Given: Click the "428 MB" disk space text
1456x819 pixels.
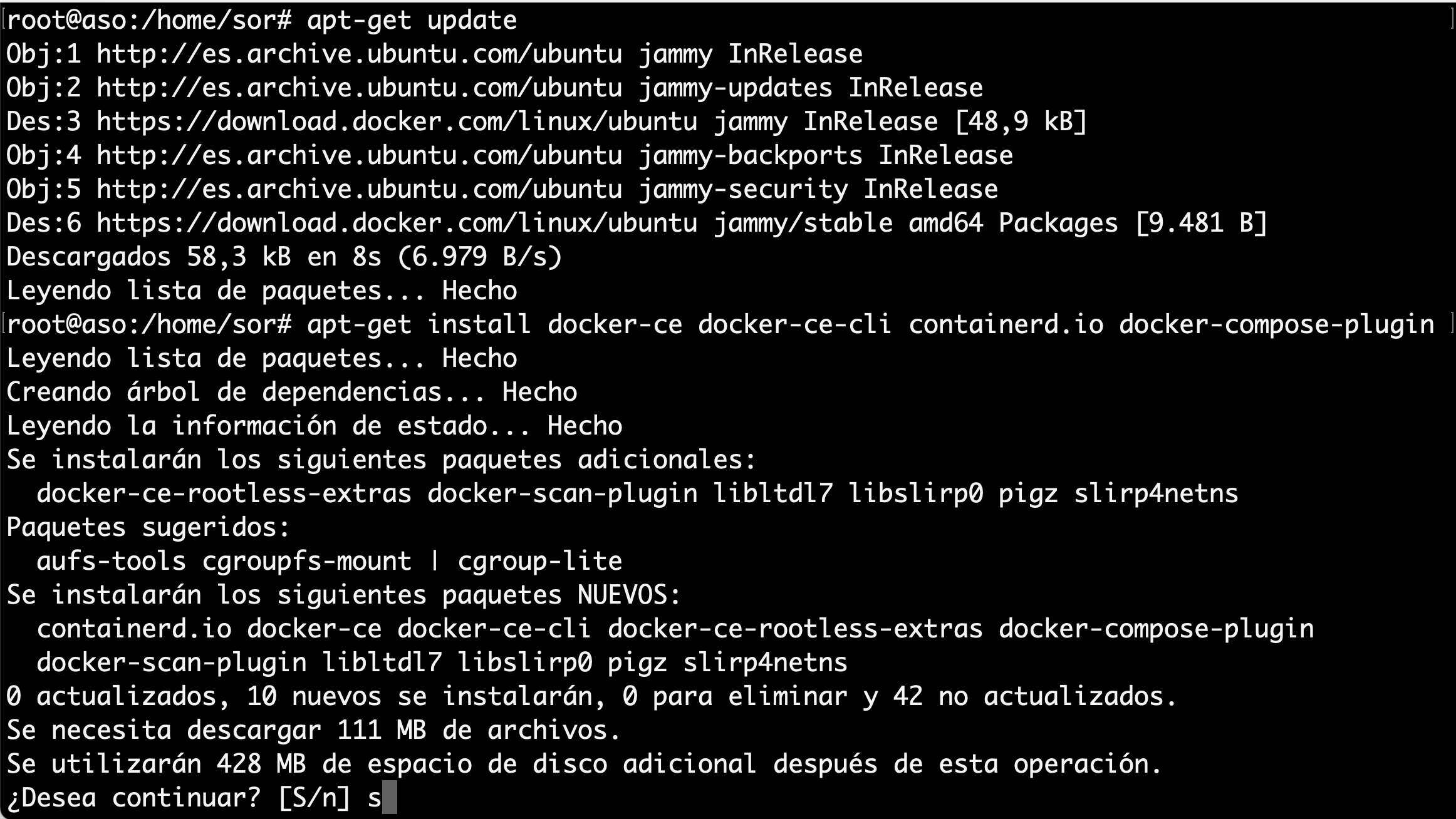Looking at the screenshot, I should [x=261, y=764].
